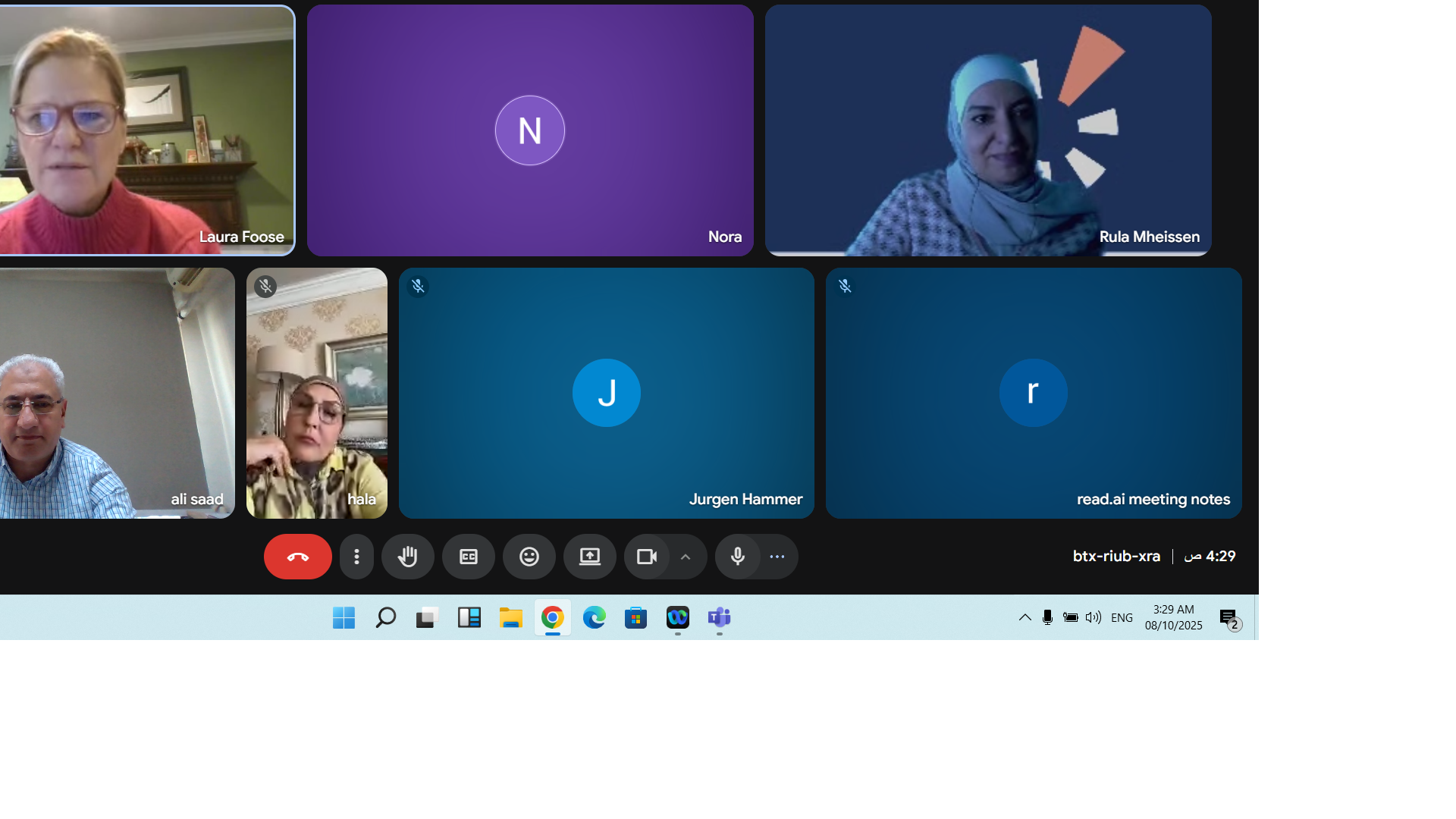Turn off the camera
Viewport: 1456px width, 819px height.
[x=647, y=557]
